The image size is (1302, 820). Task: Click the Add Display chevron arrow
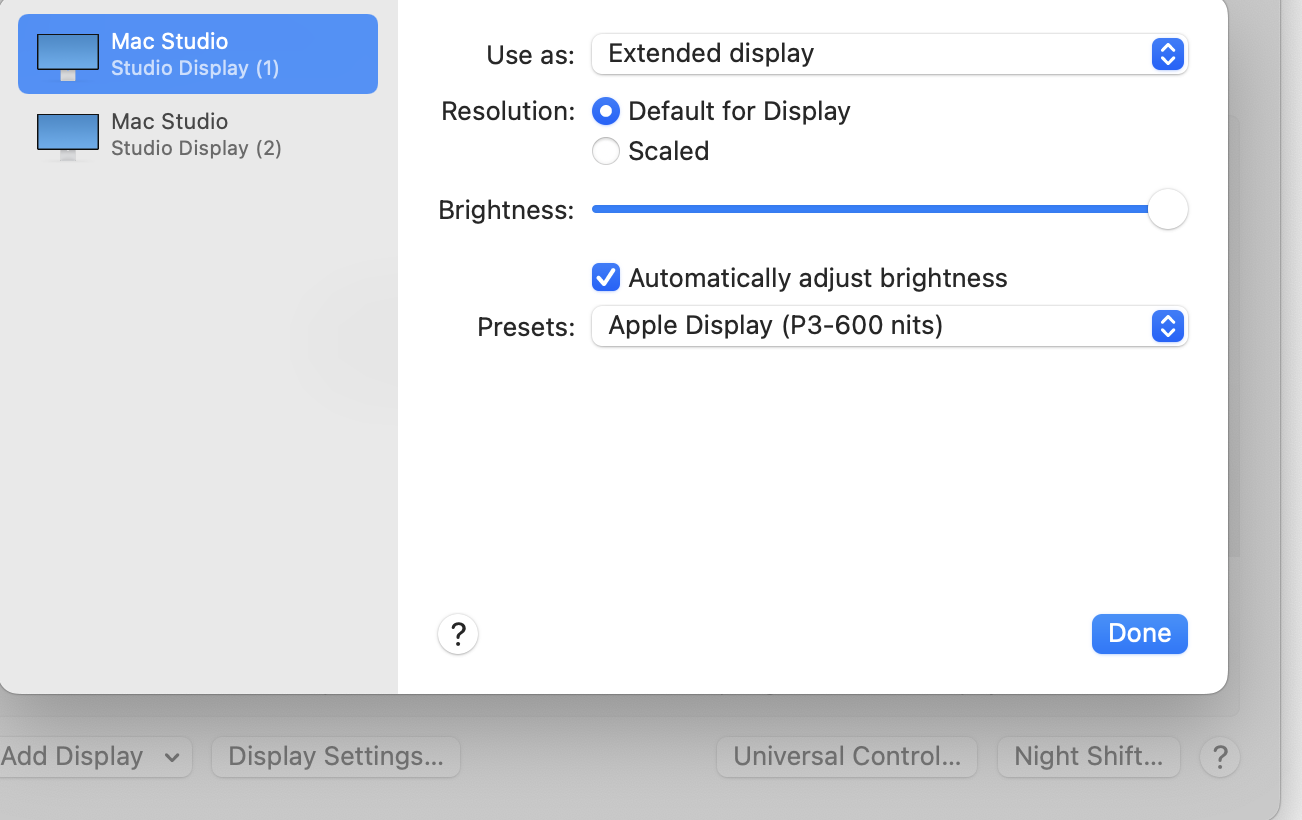172,757
